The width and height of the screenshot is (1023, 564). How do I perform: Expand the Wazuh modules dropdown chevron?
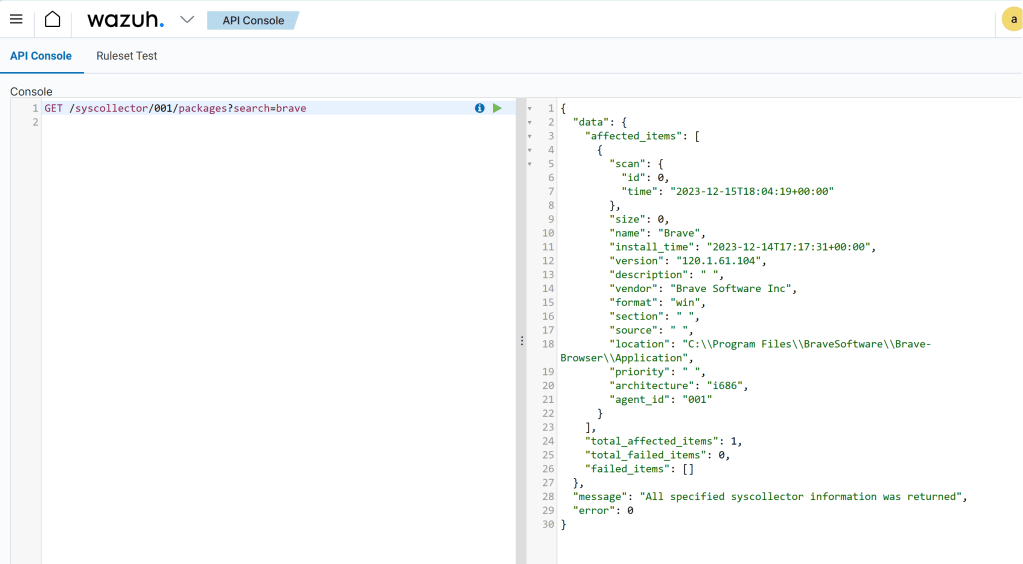[x=187, y=20]
